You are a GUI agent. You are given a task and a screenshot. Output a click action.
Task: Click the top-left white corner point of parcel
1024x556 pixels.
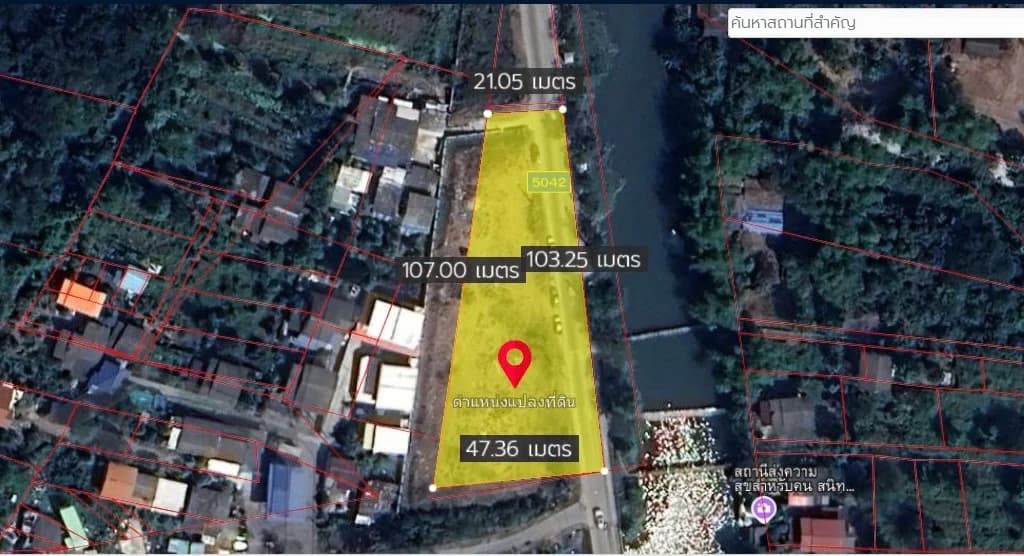488,113
